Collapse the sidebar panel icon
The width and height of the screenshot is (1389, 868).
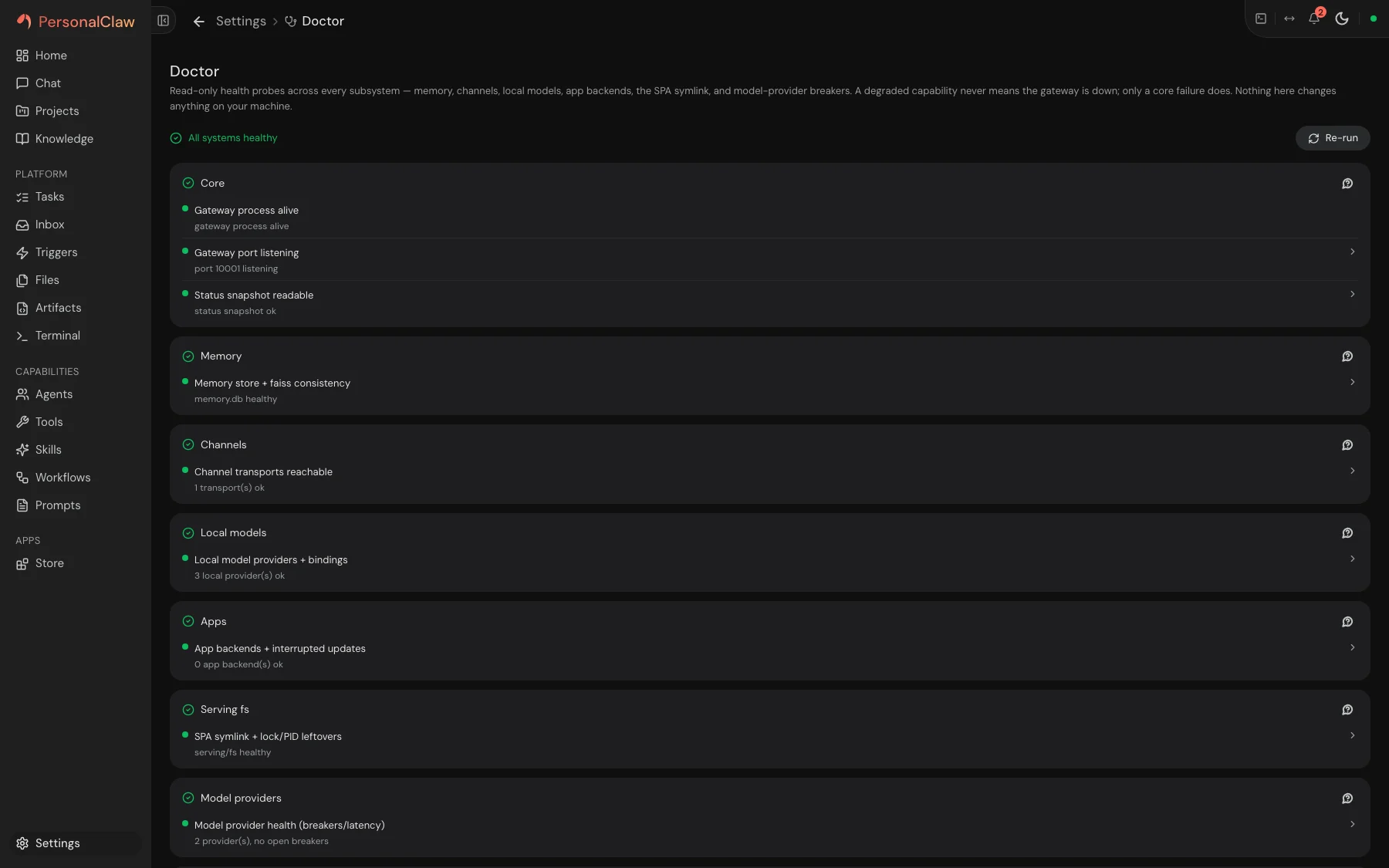(x=163, y=21)
